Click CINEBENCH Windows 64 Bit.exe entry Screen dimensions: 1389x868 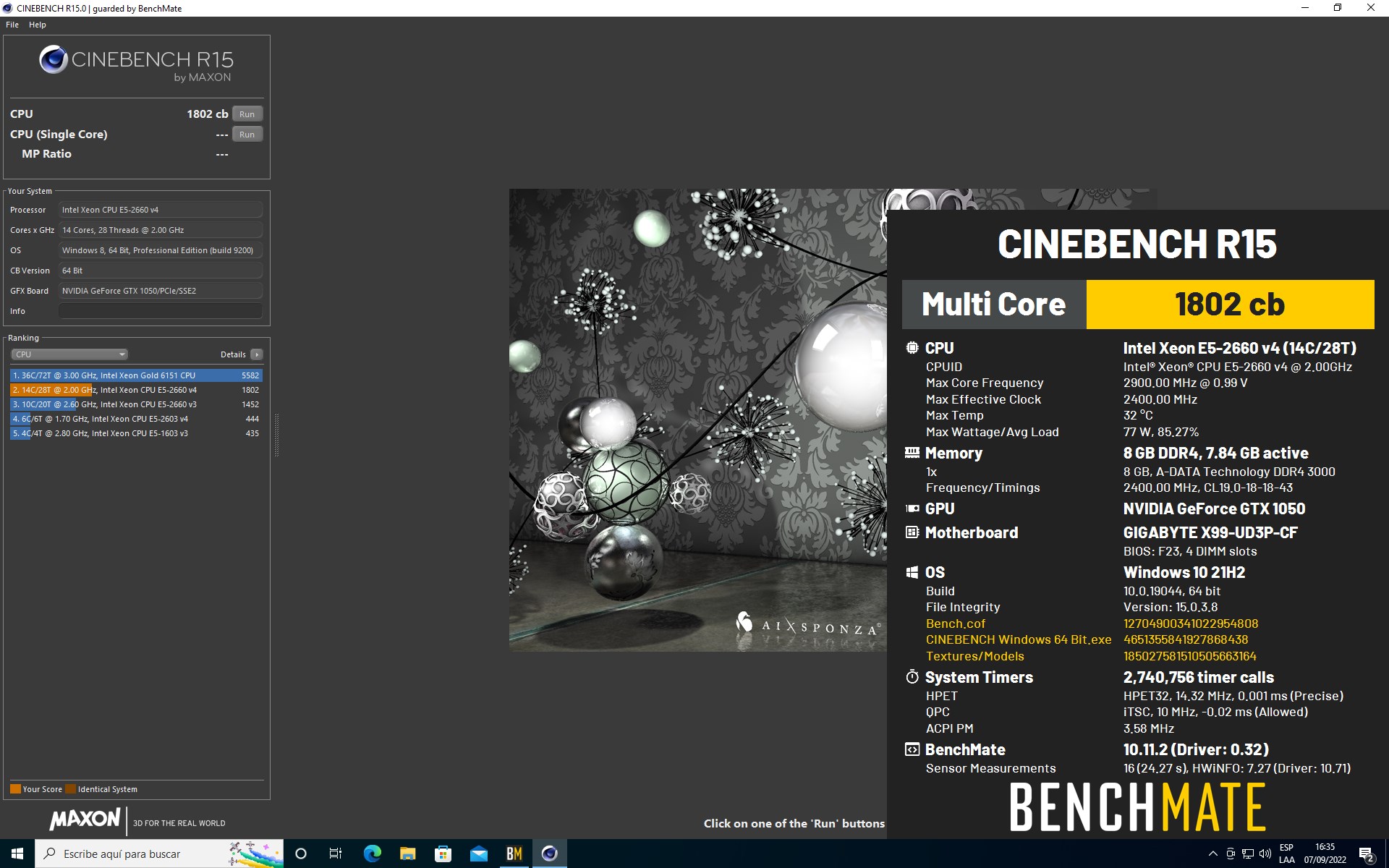[x=1019, y=639]
